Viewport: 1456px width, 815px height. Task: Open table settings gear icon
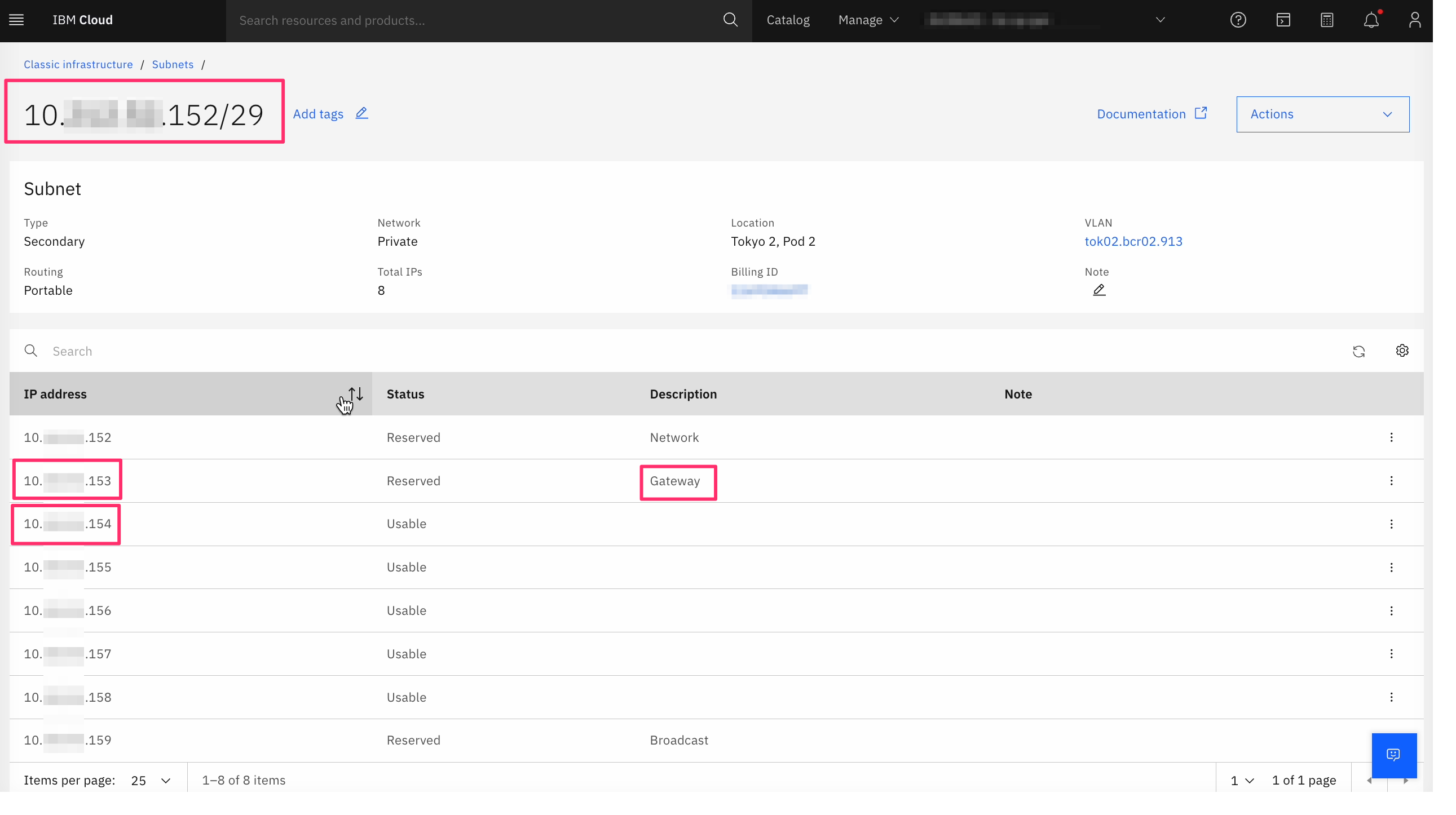(x=1402, y=351)
